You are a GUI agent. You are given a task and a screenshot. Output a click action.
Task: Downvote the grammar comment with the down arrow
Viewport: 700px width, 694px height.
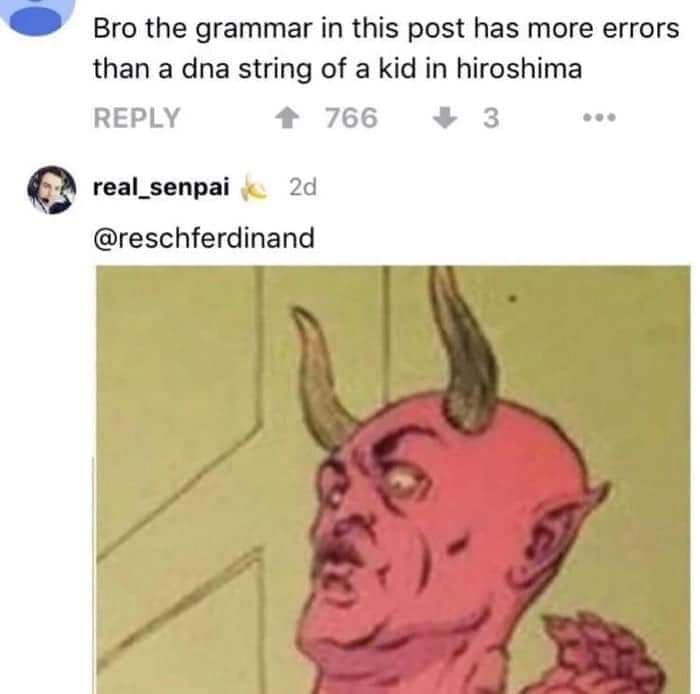coord(445,118)
